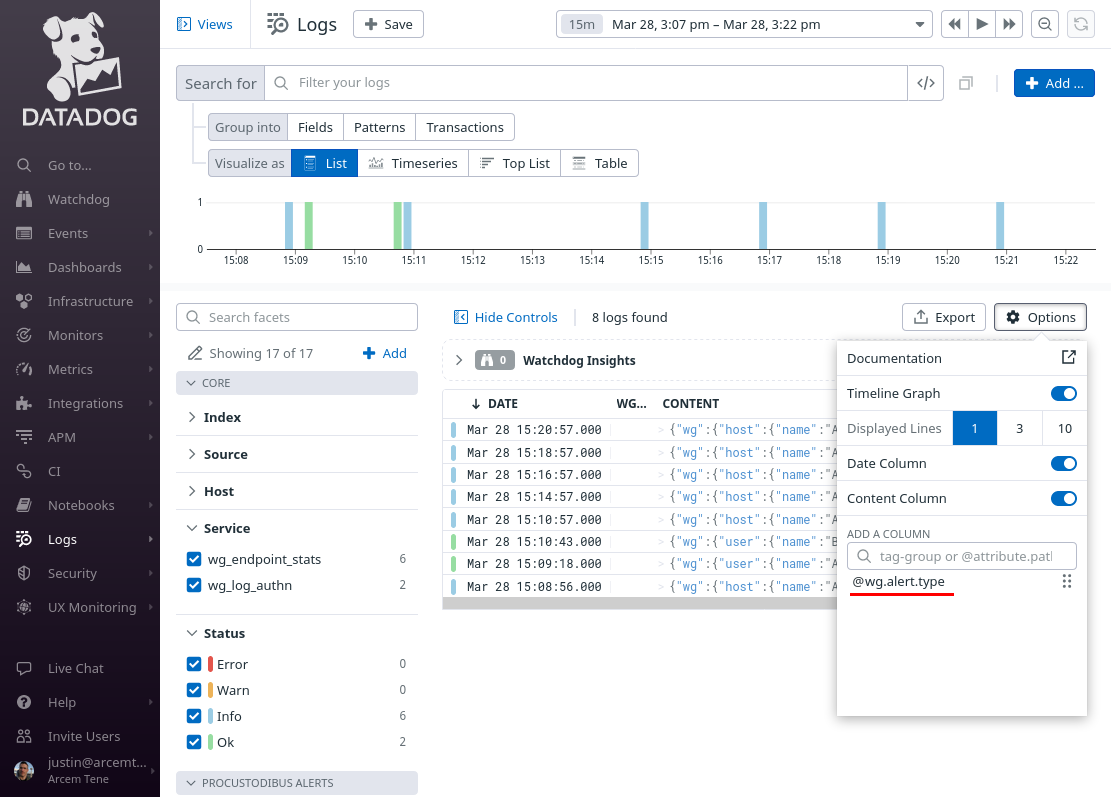
Task: Toggle the Timeline Graph switch
Action: click(1064, 393)
